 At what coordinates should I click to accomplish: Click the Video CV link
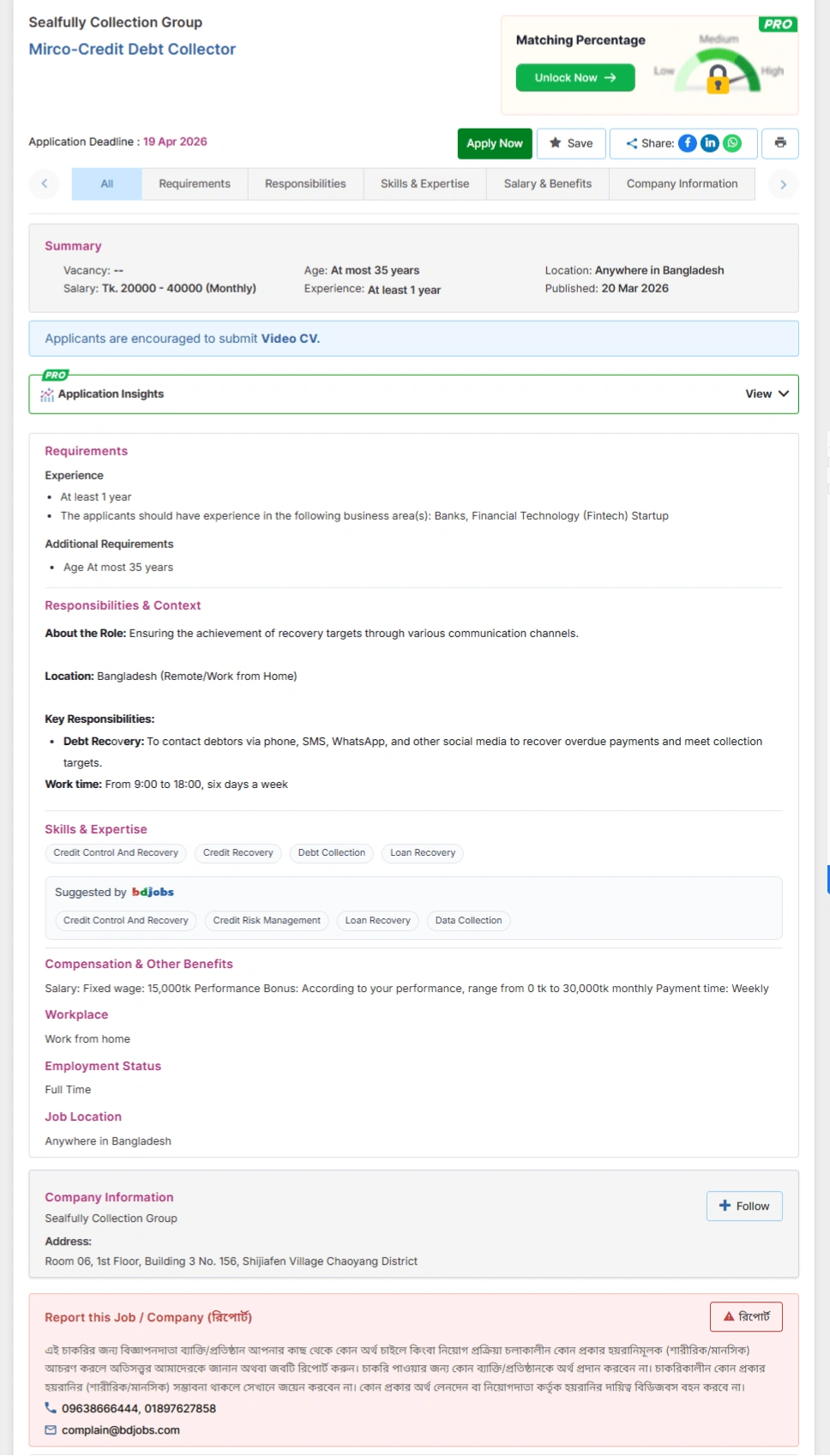(290, 339)
